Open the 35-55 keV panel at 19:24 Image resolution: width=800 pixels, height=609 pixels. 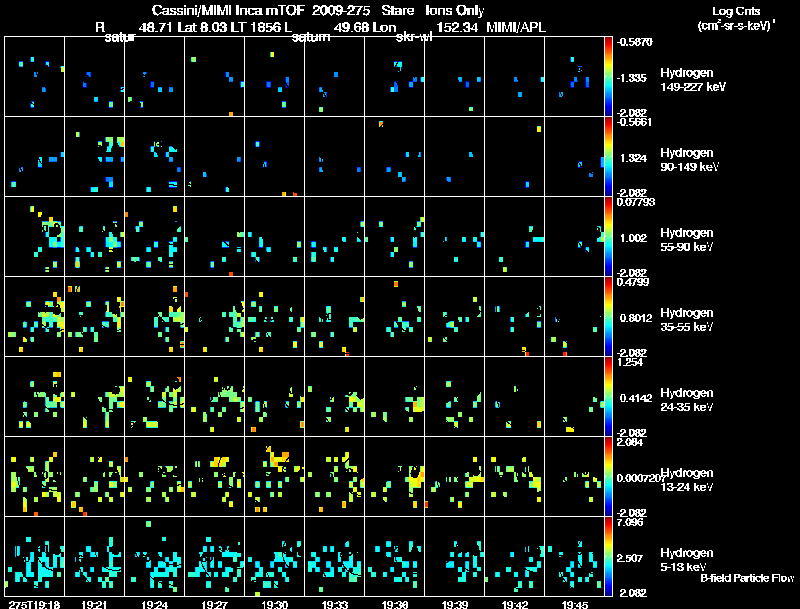click(x=155, y=317)
